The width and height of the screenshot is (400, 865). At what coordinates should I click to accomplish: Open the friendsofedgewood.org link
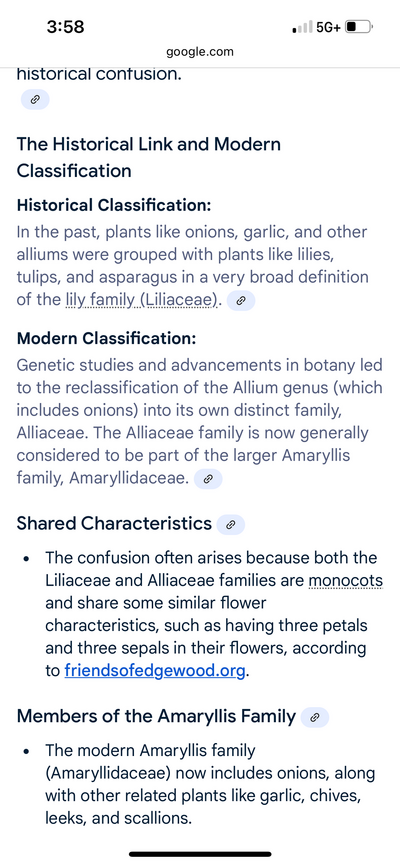click(154, 671)
